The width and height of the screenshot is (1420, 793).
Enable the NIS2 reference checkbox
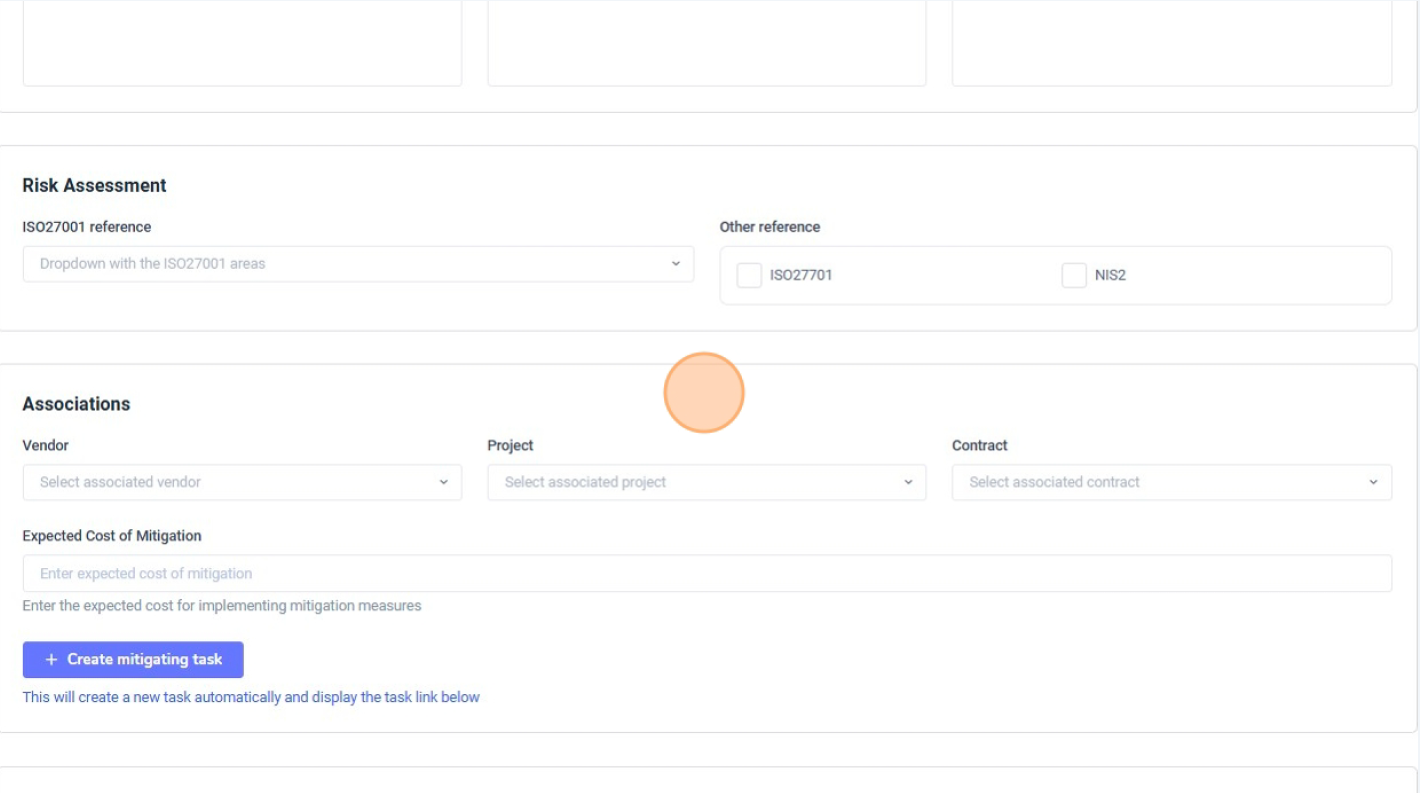pos(1074,275)
